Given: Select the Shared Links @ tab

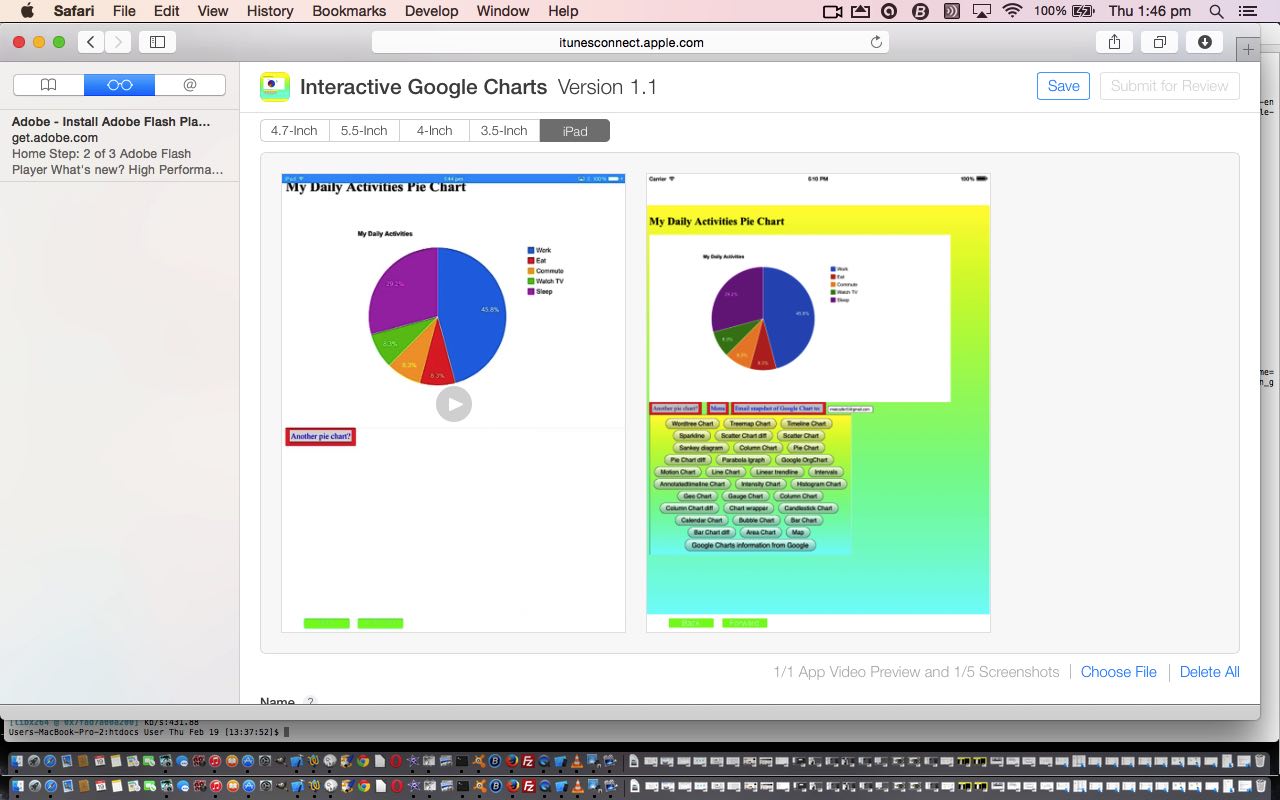Looking at the screenshot, I should pos(190,85).
